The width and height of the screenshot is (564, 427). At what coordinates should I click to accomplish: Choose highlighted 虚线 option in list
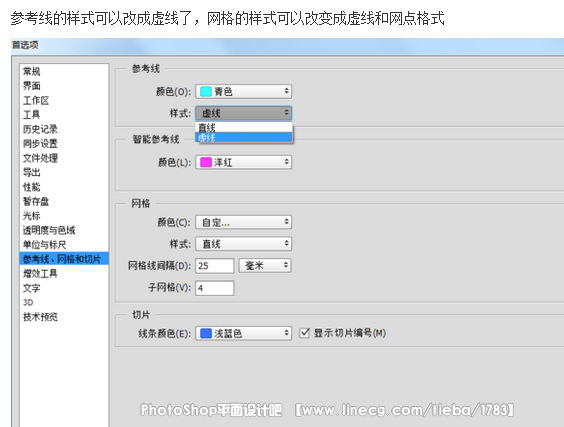click(244, 137)
